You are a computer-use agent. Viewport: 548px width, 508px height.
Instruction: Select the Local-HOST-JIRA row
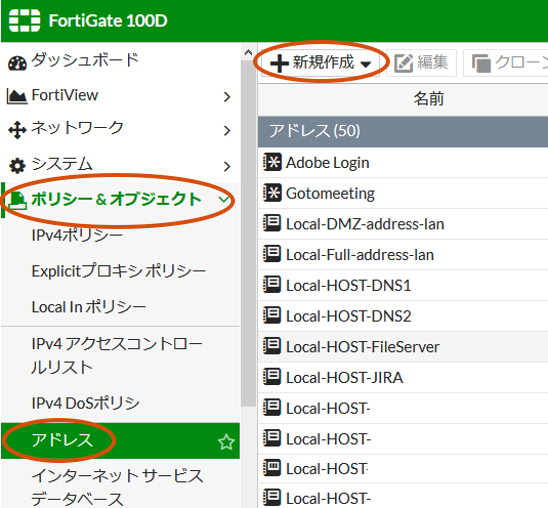point(403,377)
